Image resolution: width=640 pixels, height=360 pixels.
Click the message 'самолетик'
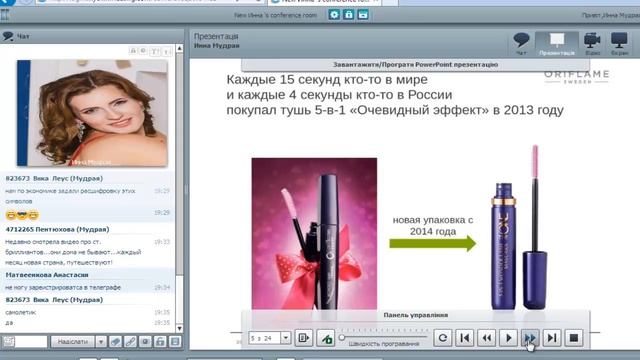(x=21, y=312)
